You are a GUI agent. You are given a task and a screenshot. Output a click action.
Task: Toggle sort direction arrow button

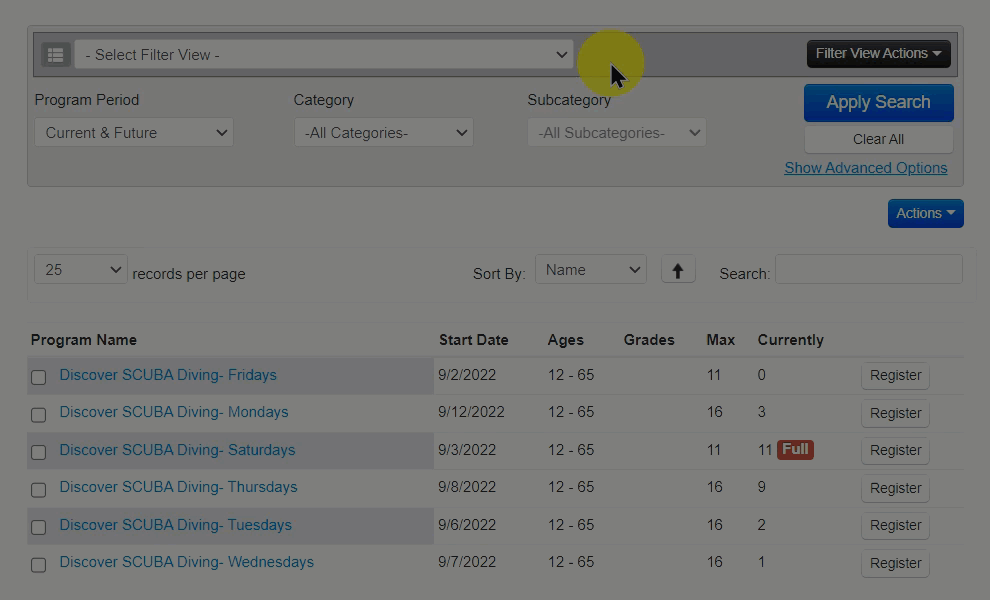pyautogui.click(x=678, y=270)
